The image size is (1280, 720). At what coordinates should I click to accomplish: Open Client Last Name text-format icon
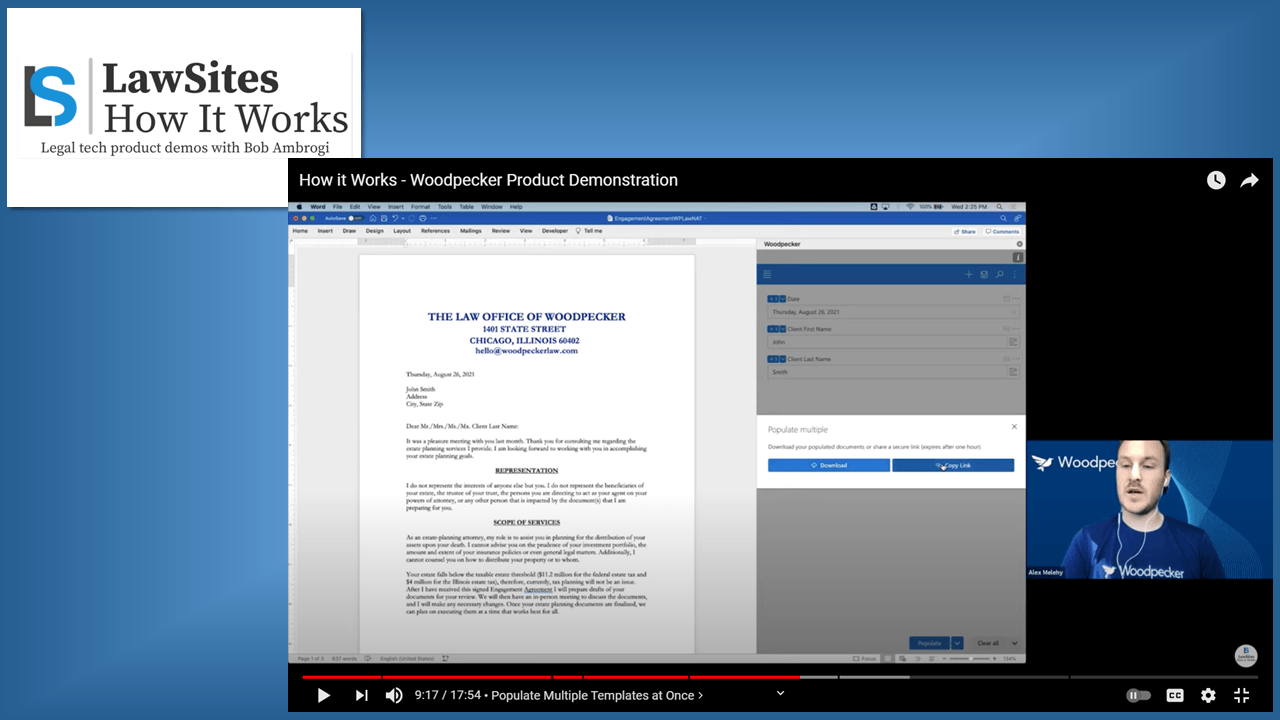click(x=1013, y=372)
